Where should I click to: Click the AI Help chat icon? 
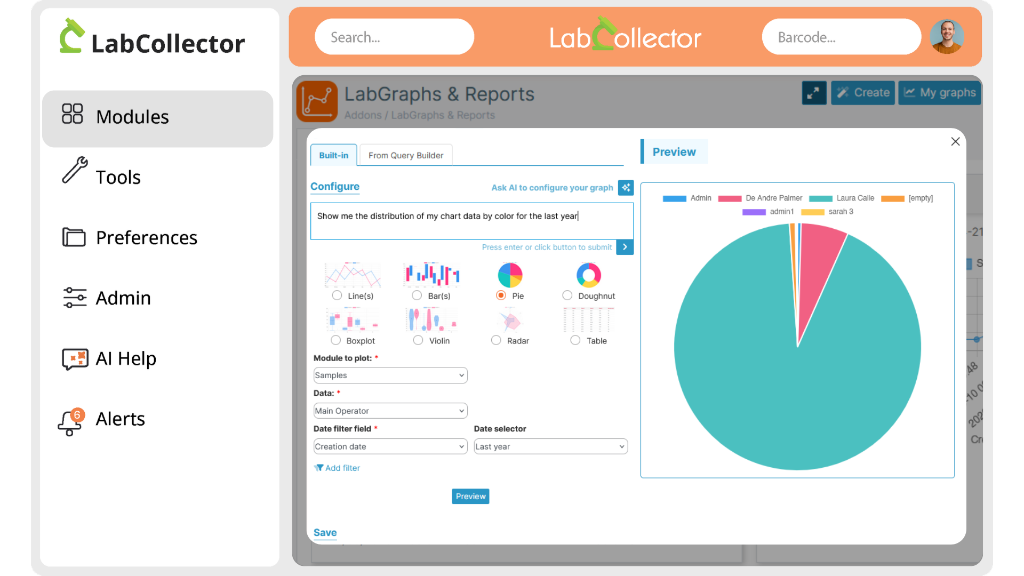tap(75, 359)
